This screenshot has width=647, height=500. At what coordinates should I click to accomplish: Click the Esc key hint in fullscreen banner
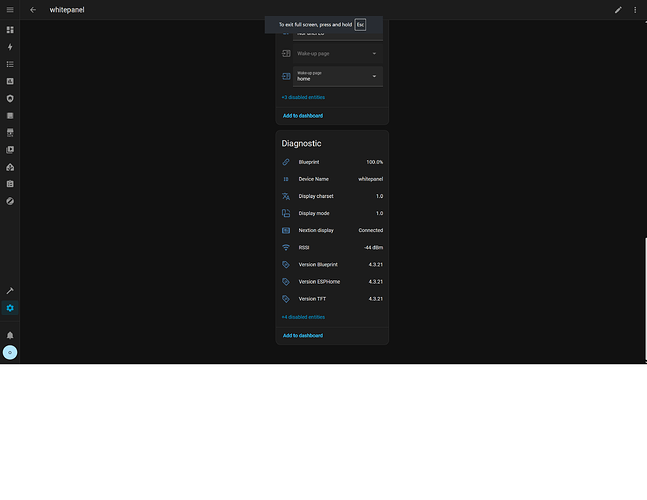[x=360, y=25]
